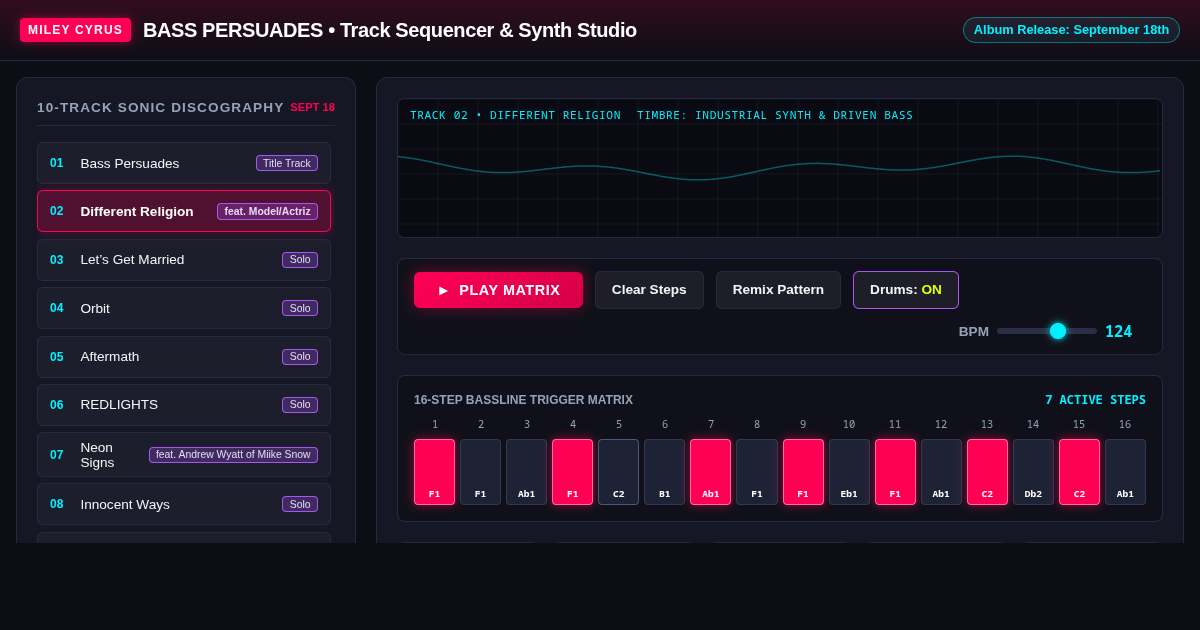The image size is (1200, 630).
Task: Toggle step 8 pad with note F1
Action: coord(757,472)
